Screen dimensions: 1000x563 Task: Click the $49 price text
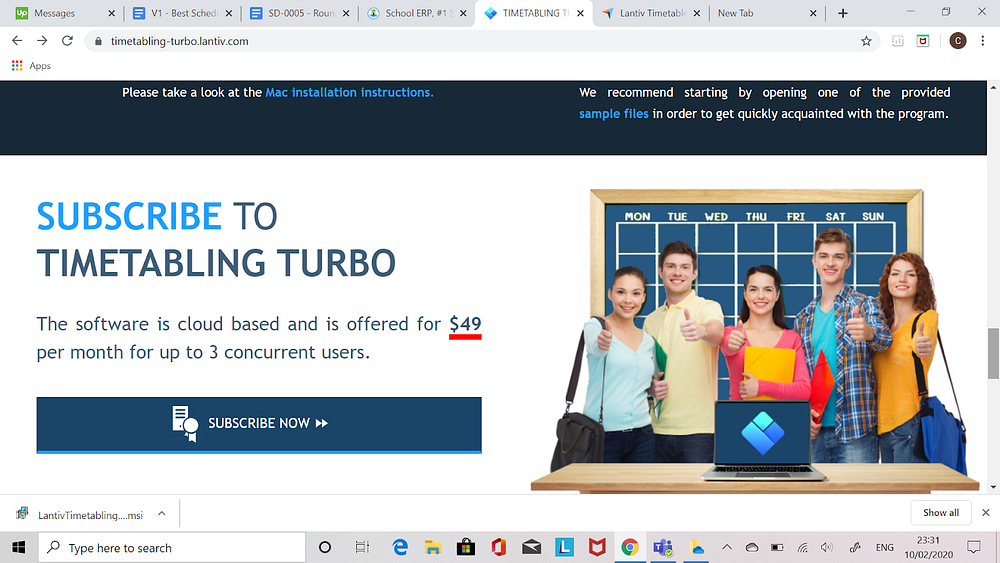tap(465, 324)
